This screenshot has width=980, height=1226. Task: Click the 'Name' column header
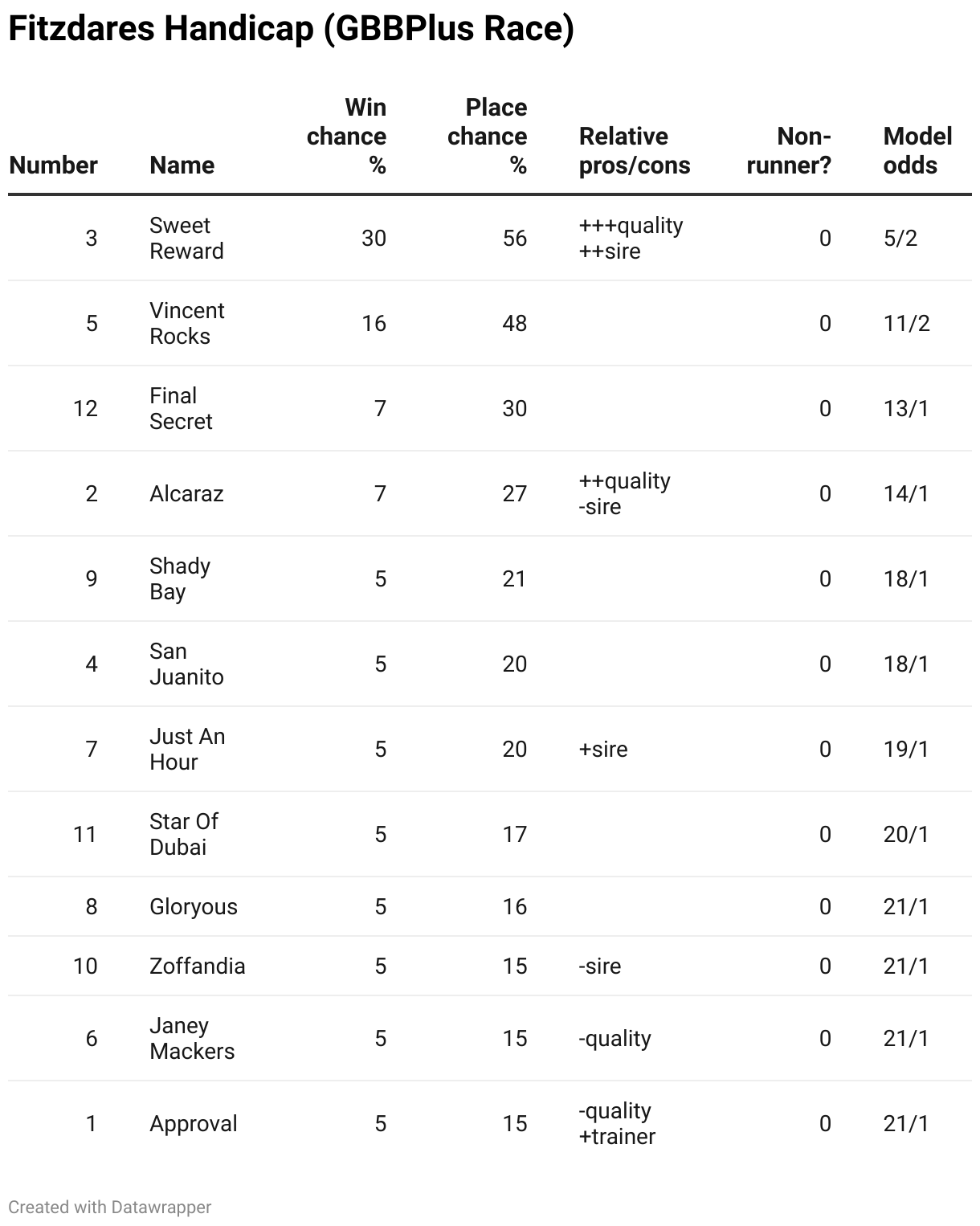[182, 165]
